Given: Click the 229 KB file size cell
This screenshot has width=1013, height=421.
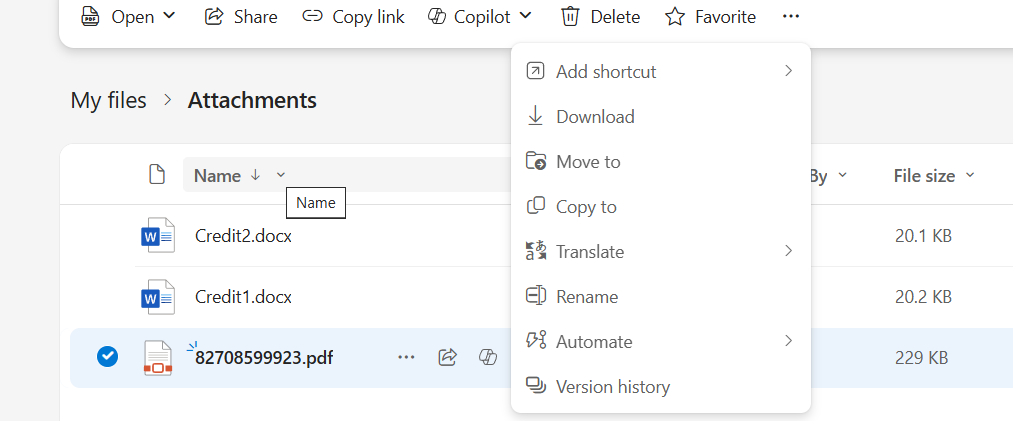Looking at the screenshot, I should point(921,358).
